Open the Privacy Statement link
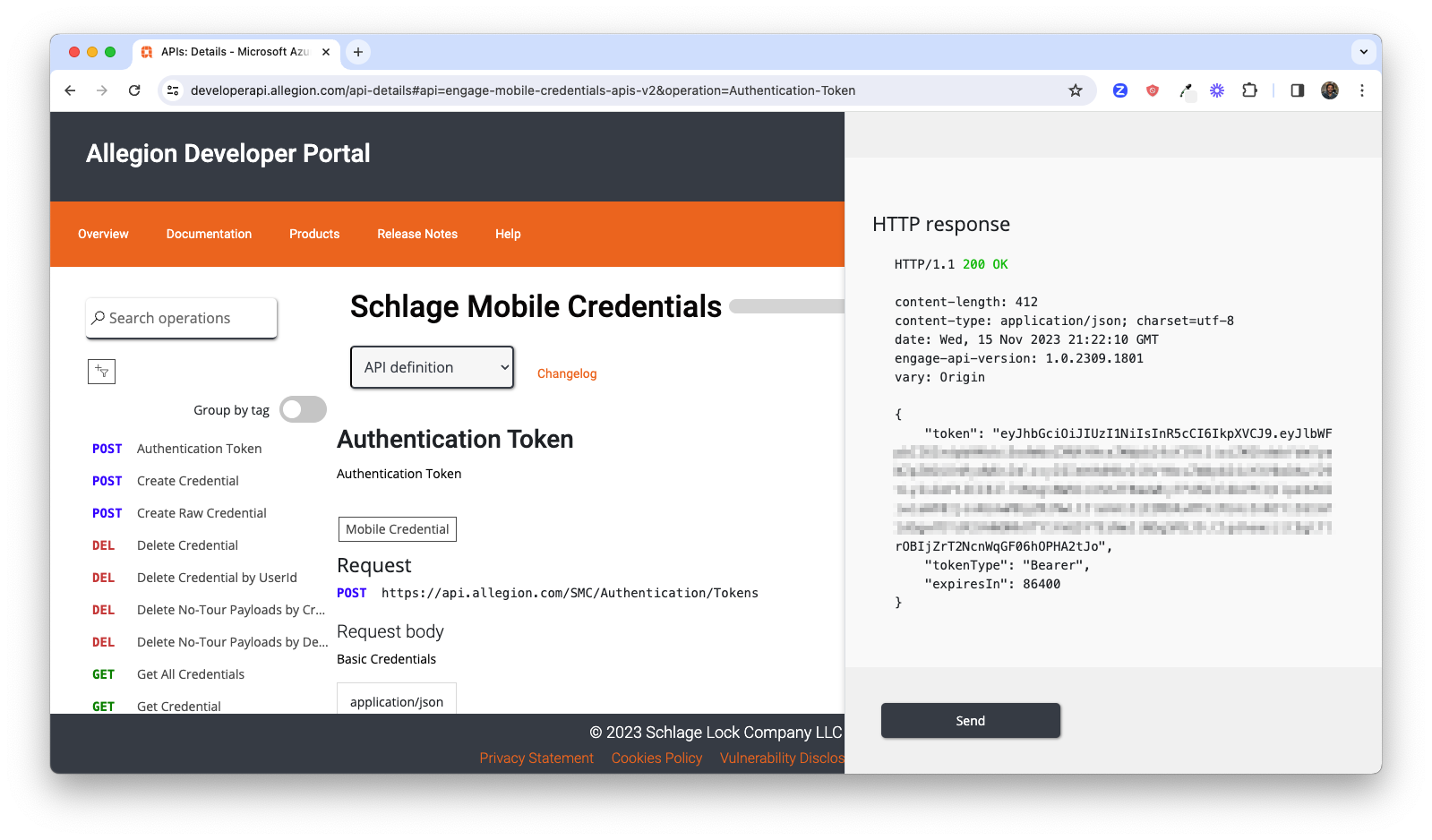Screen dimensions: 1432x840 tap(536, 758)
